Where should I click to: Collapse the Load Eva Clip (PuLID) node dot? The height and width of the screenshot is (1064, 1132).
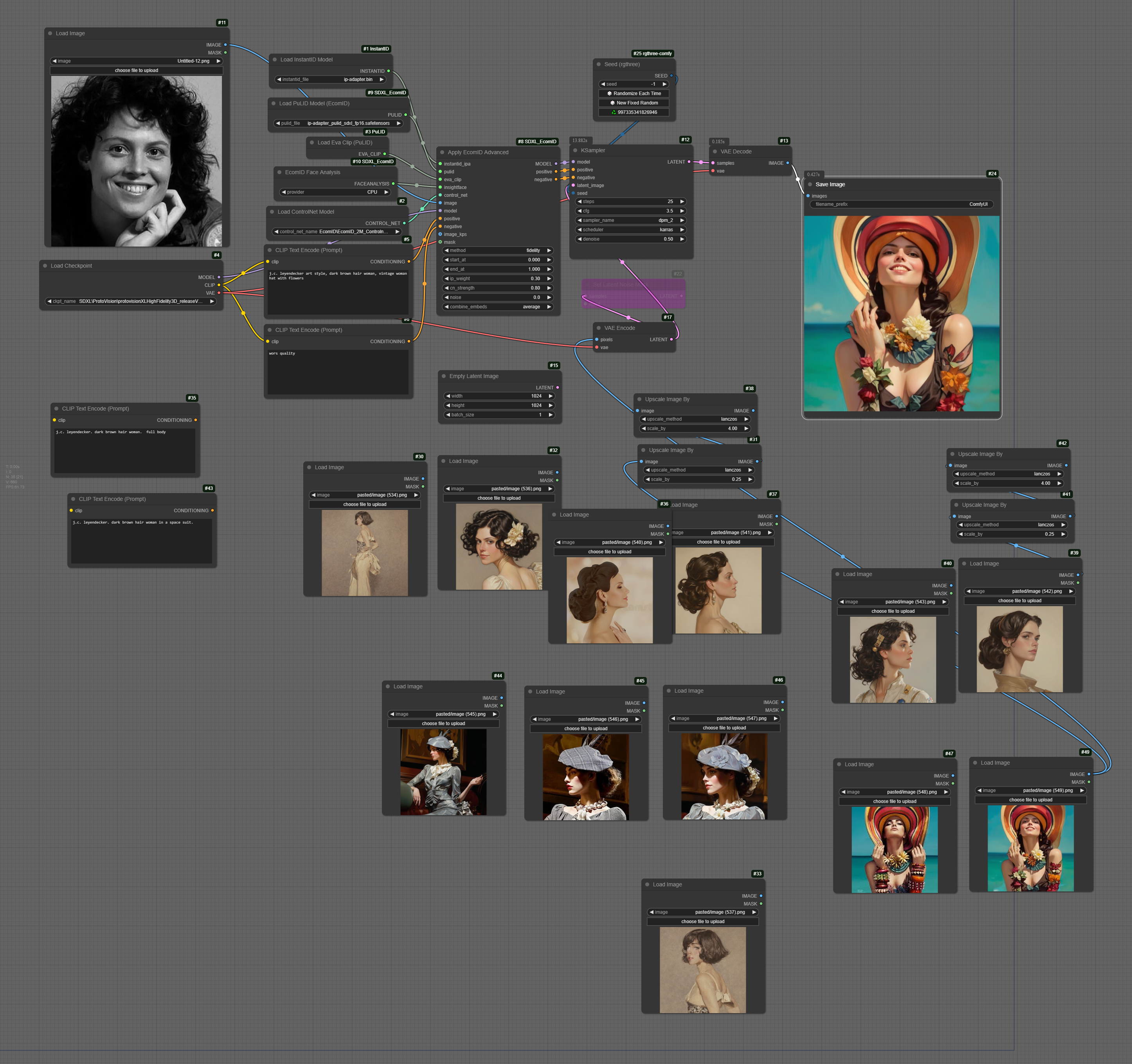click(x=311, y=142)
